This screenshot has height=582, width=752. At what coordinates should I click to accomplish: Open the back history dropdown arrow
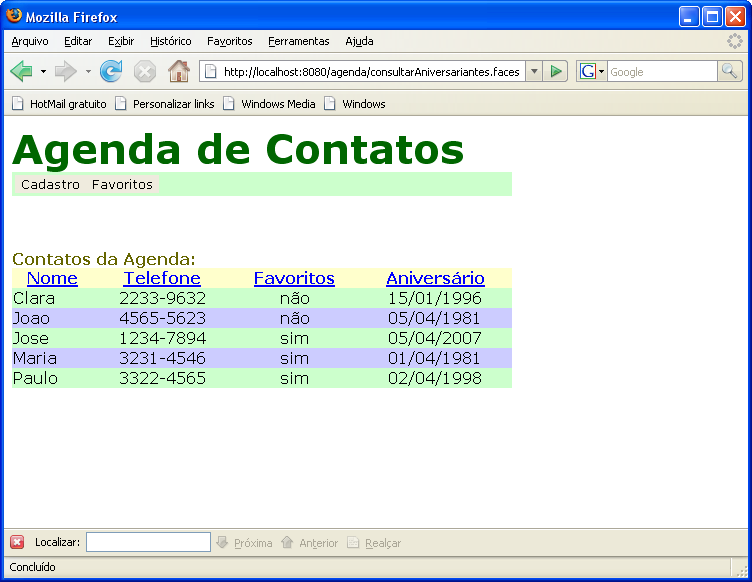(43, 72)
